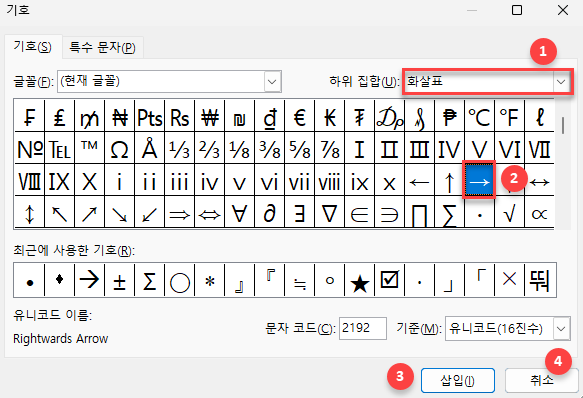Pick recently used bullet • symbol
The width and height of the screenshot is (583, 398).
30,280
